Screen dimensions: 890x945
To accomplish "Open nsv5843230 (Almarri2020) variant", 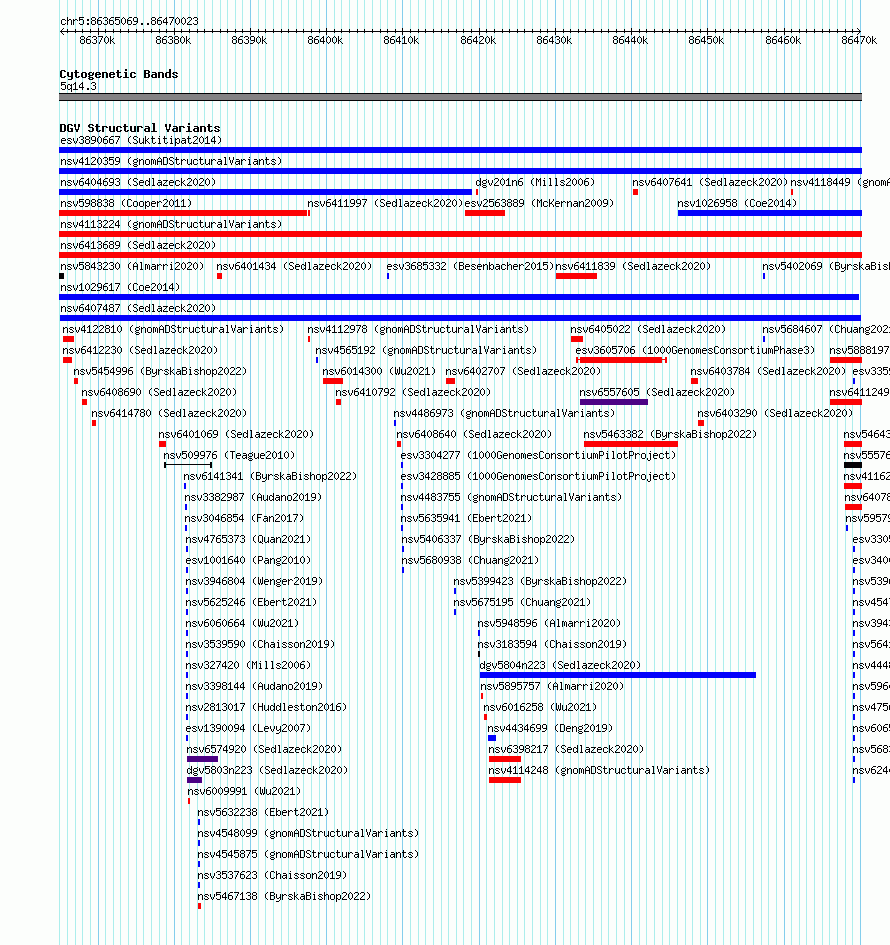I will (132, 266).
